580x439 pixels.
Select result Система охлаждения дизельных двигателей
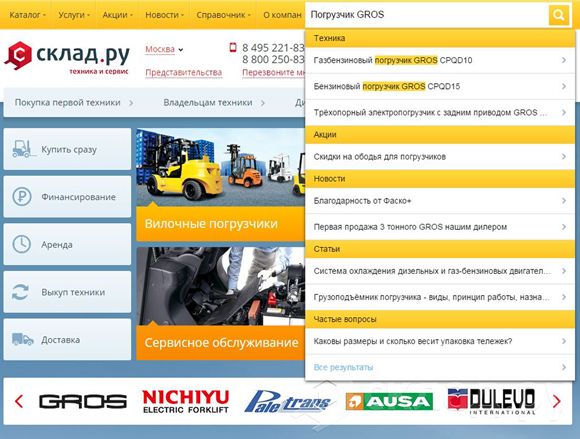pos(440,271)
